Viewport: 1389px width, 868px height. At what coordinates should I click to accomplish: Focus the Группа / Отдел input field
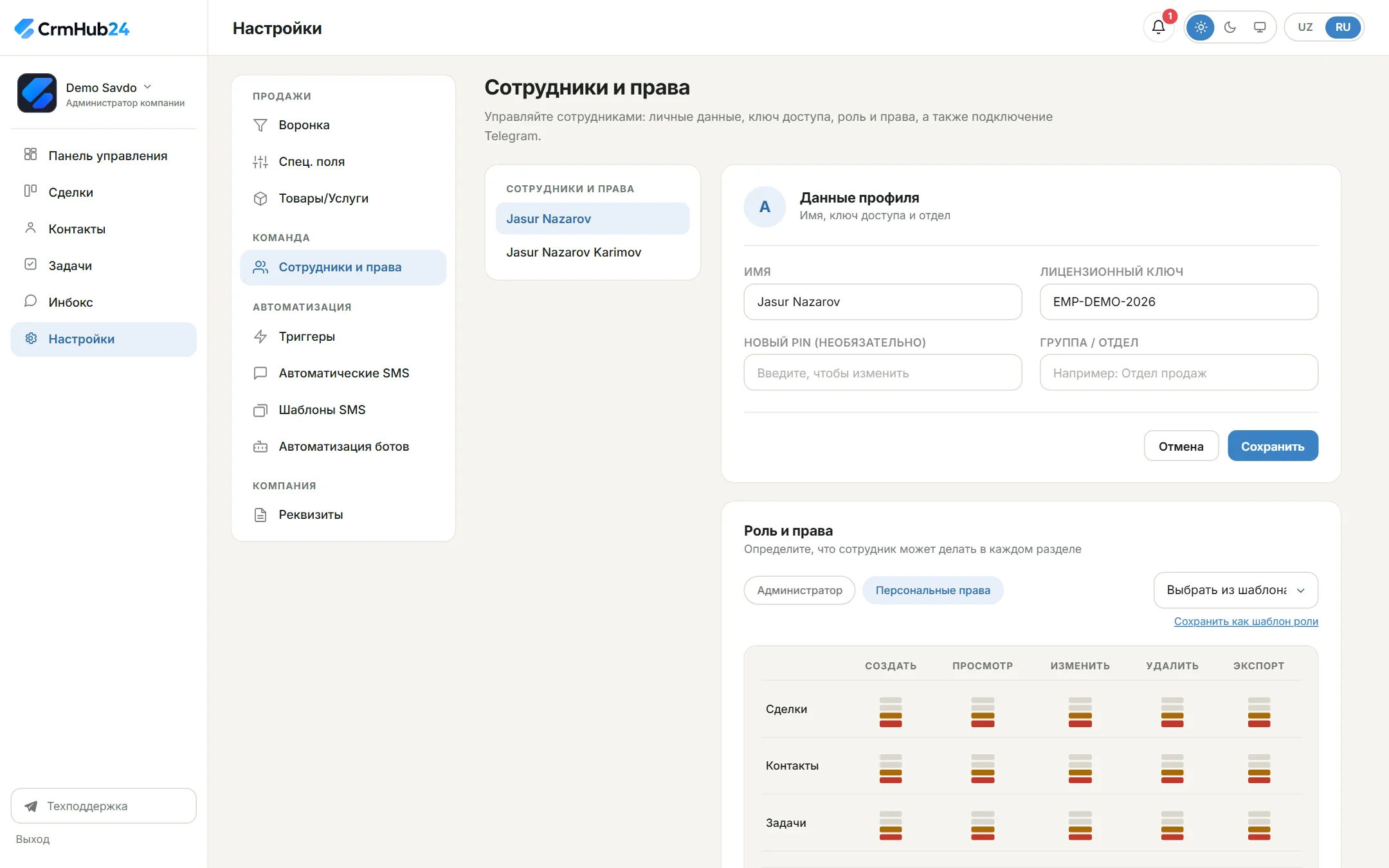click(1179, 372)
